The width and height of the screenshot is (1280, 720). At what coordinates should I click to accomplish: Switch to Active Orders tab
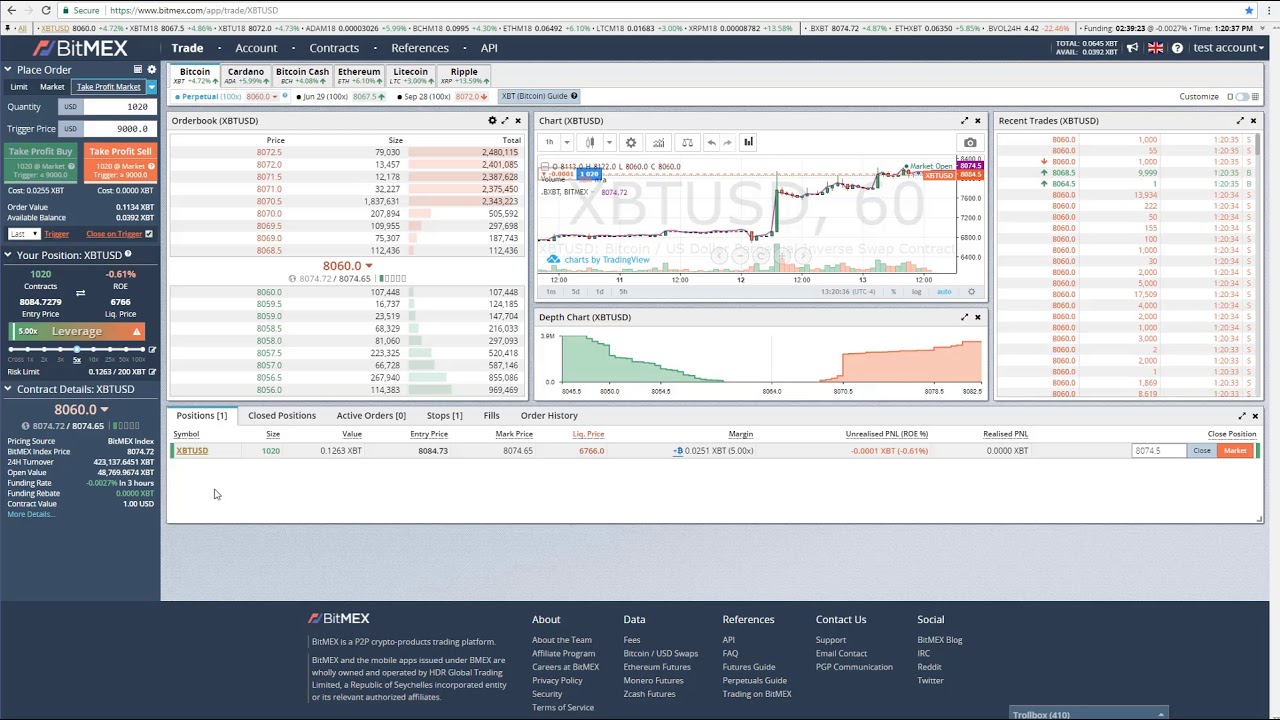pos(371,416)
